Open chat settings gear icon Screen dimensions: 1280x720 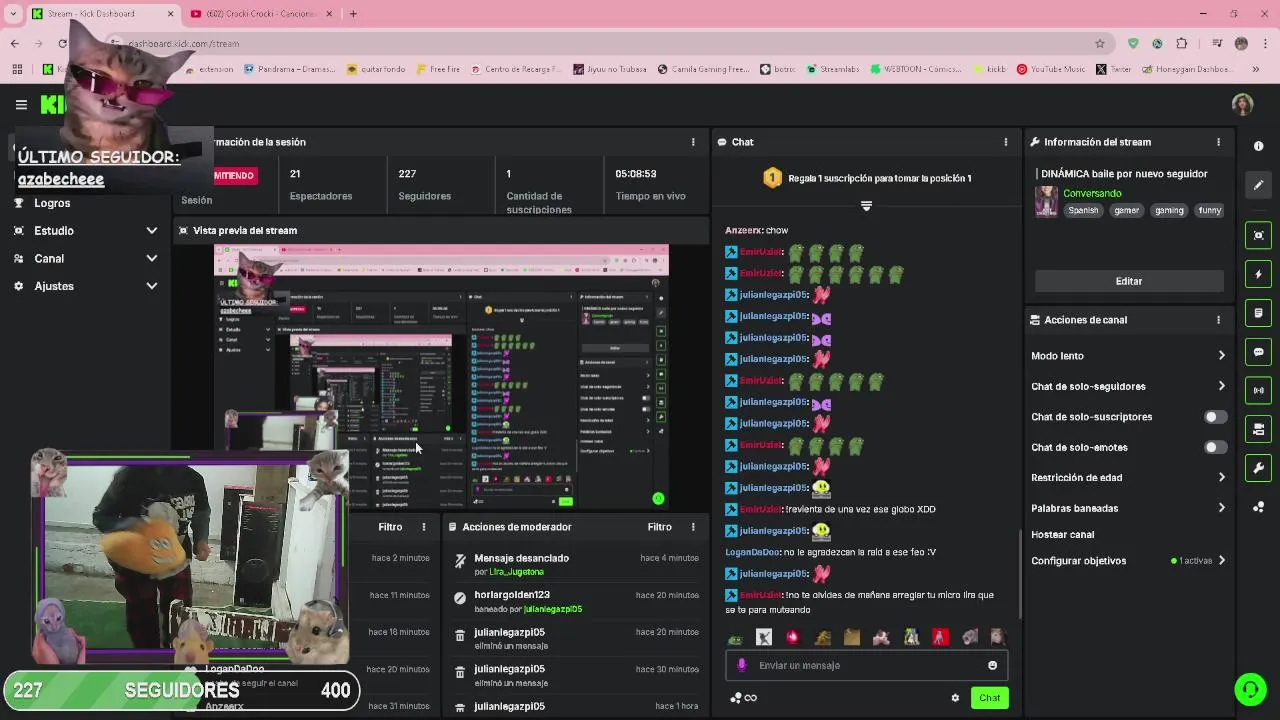pyautogui.click(x=955, y=698)
